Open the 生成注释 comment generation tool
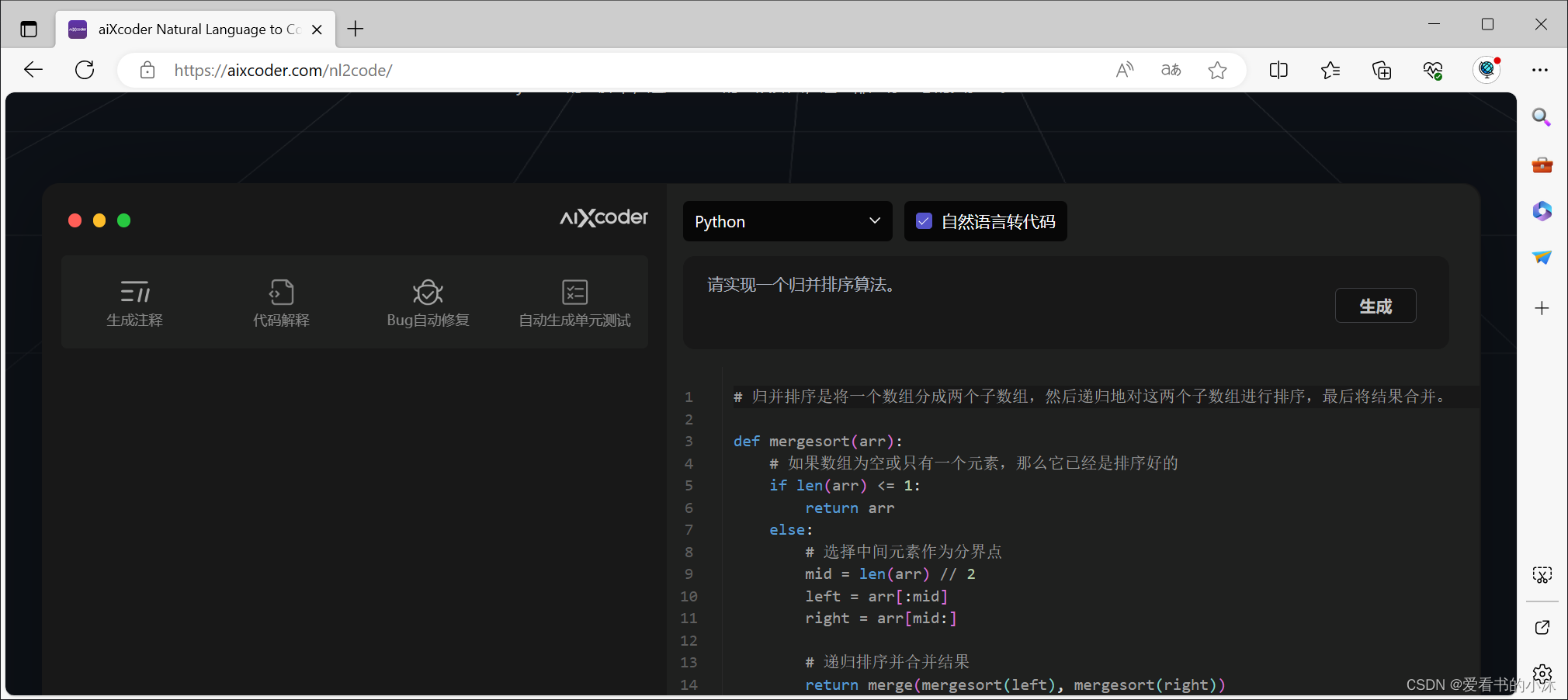 click(x=134, y=303)
